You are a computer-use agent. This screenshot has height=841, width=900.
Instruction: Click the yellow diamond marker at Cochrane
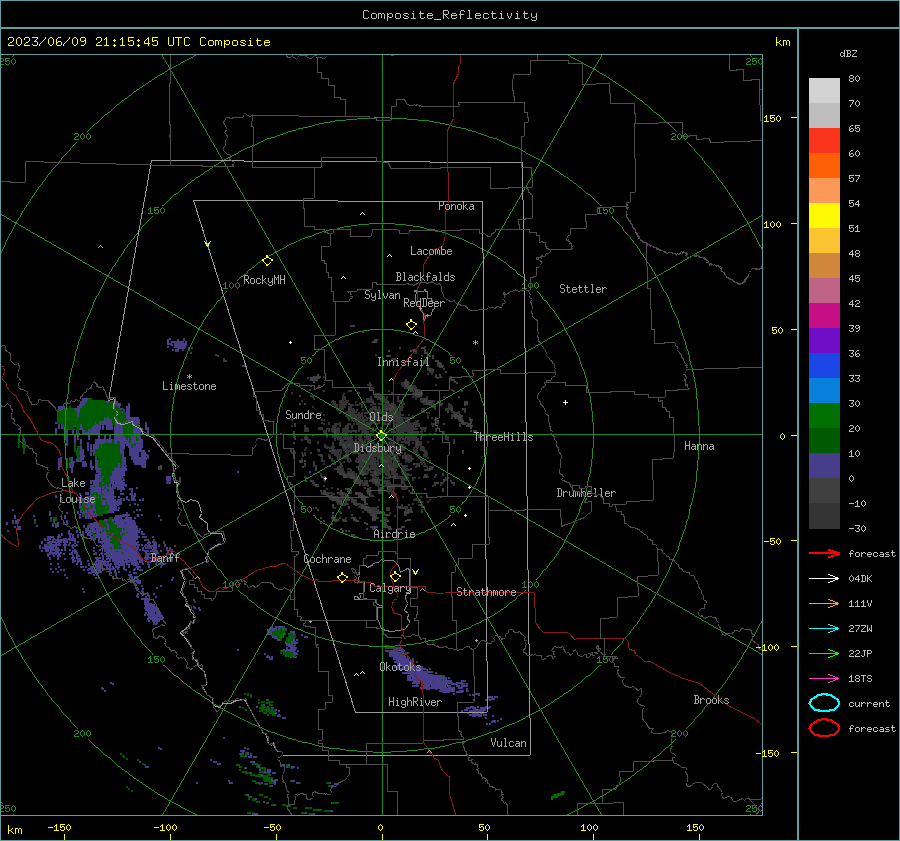(342, 577)
